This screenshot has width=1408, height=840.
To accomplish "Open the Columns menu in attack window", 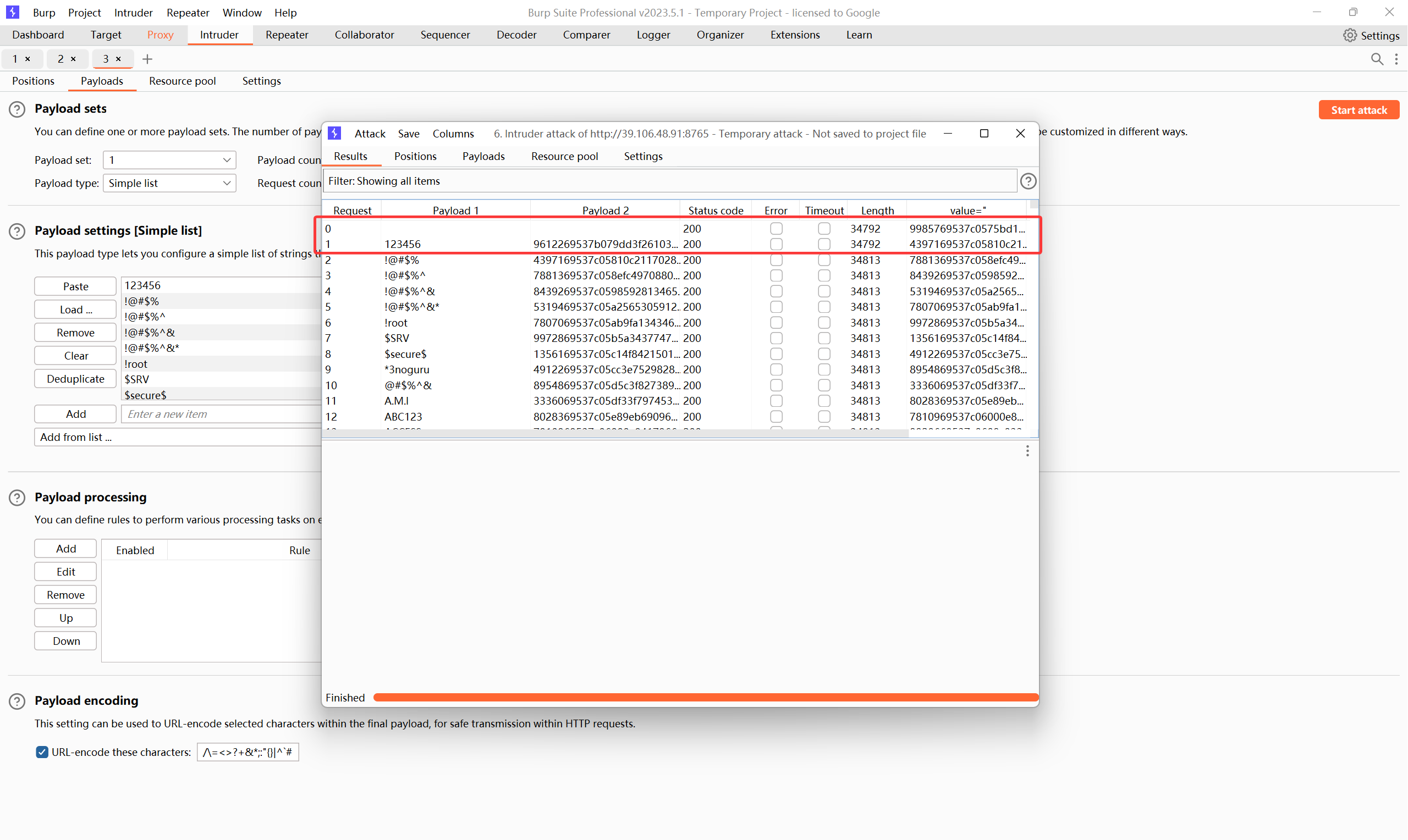I will tap(453, 134).
